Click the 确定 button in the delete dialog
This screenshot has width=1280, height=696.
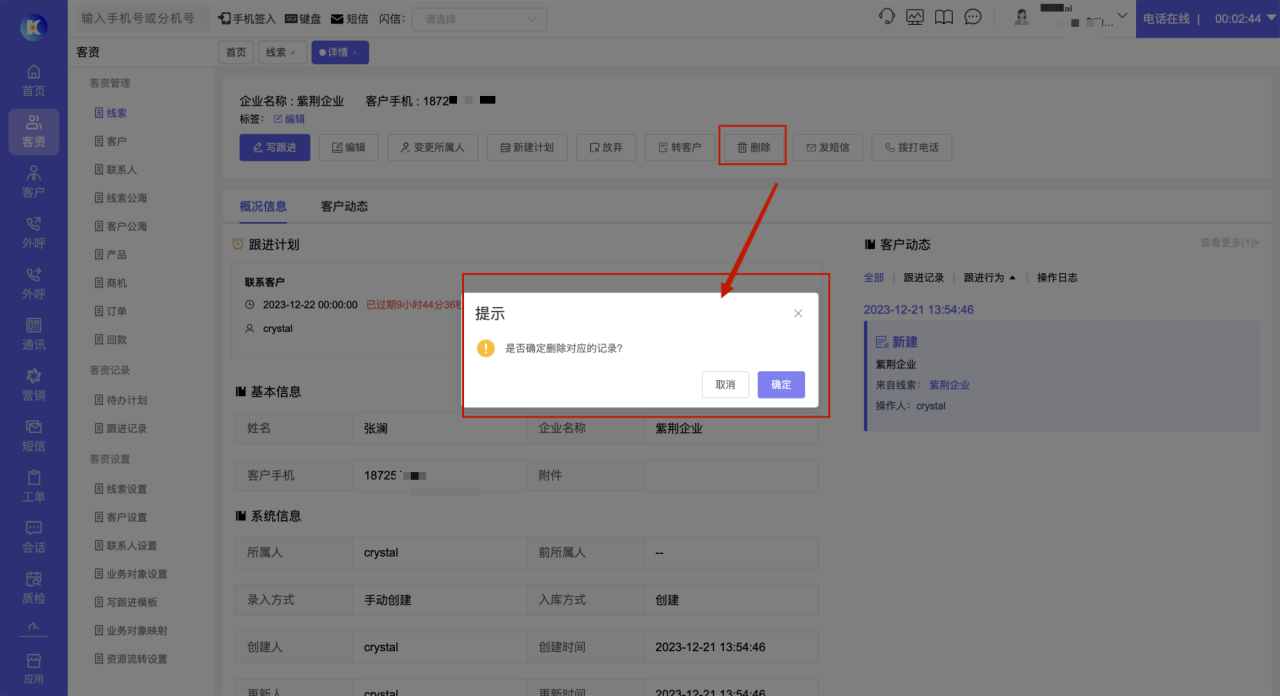coord(780,385)
